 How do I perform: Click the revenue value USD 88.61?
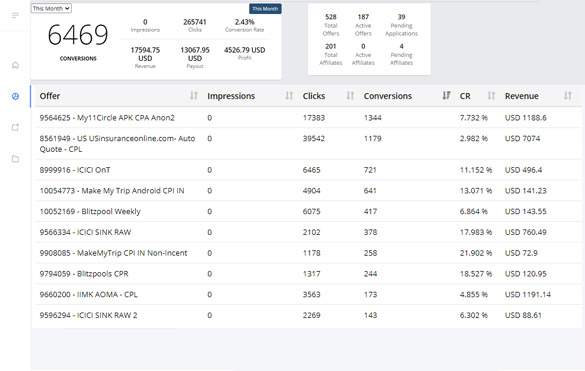[523, 315]
